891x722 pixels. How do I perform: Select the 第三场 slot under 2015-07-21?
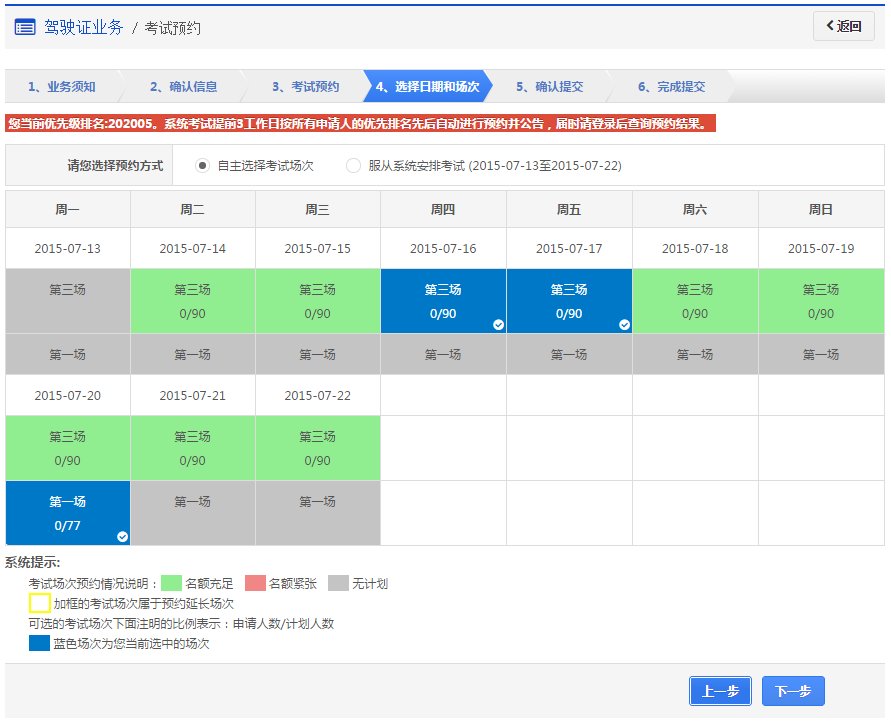(192, 447)
